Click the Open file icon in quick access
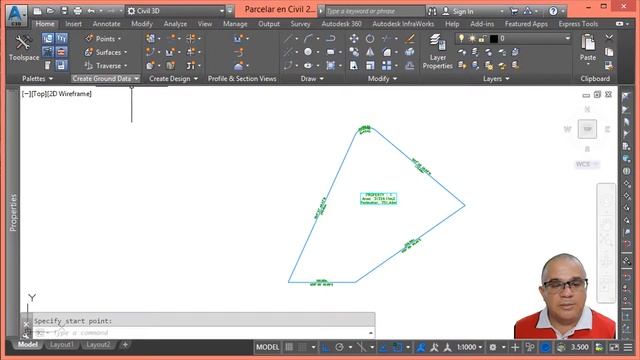 (x=50, y=11)
